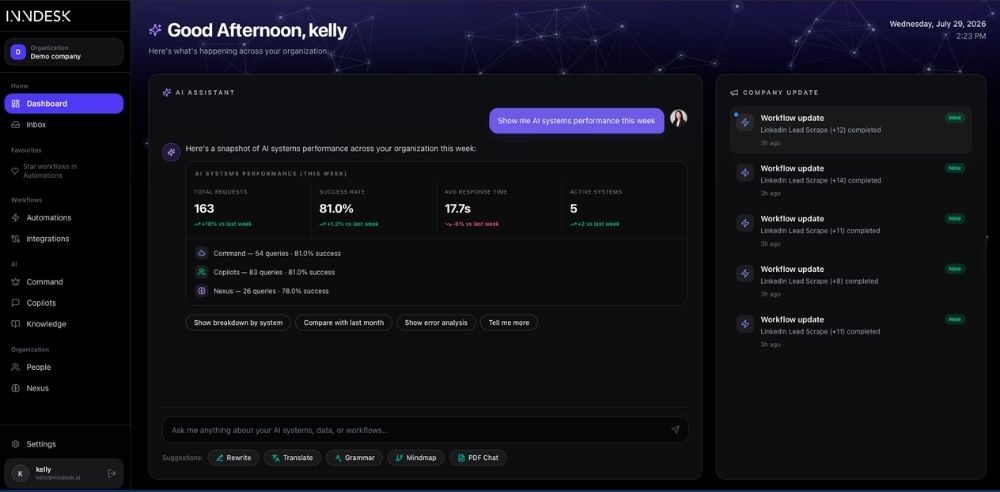Click the Command crown icon in sidebar
Viewport: 1000px width, 492px height.
point(16,281)
